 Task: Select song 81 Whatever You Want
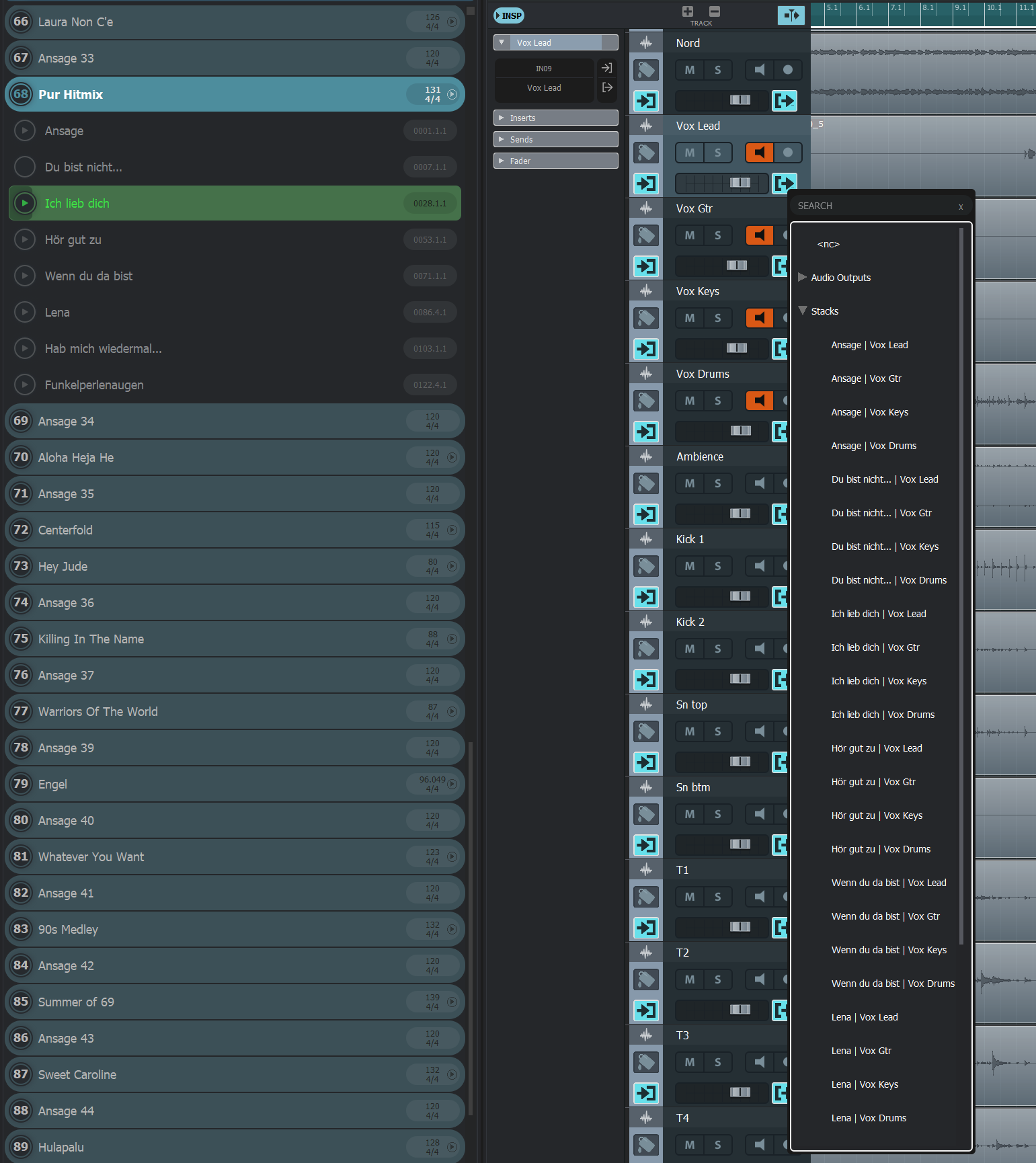(x=235, y=856)
